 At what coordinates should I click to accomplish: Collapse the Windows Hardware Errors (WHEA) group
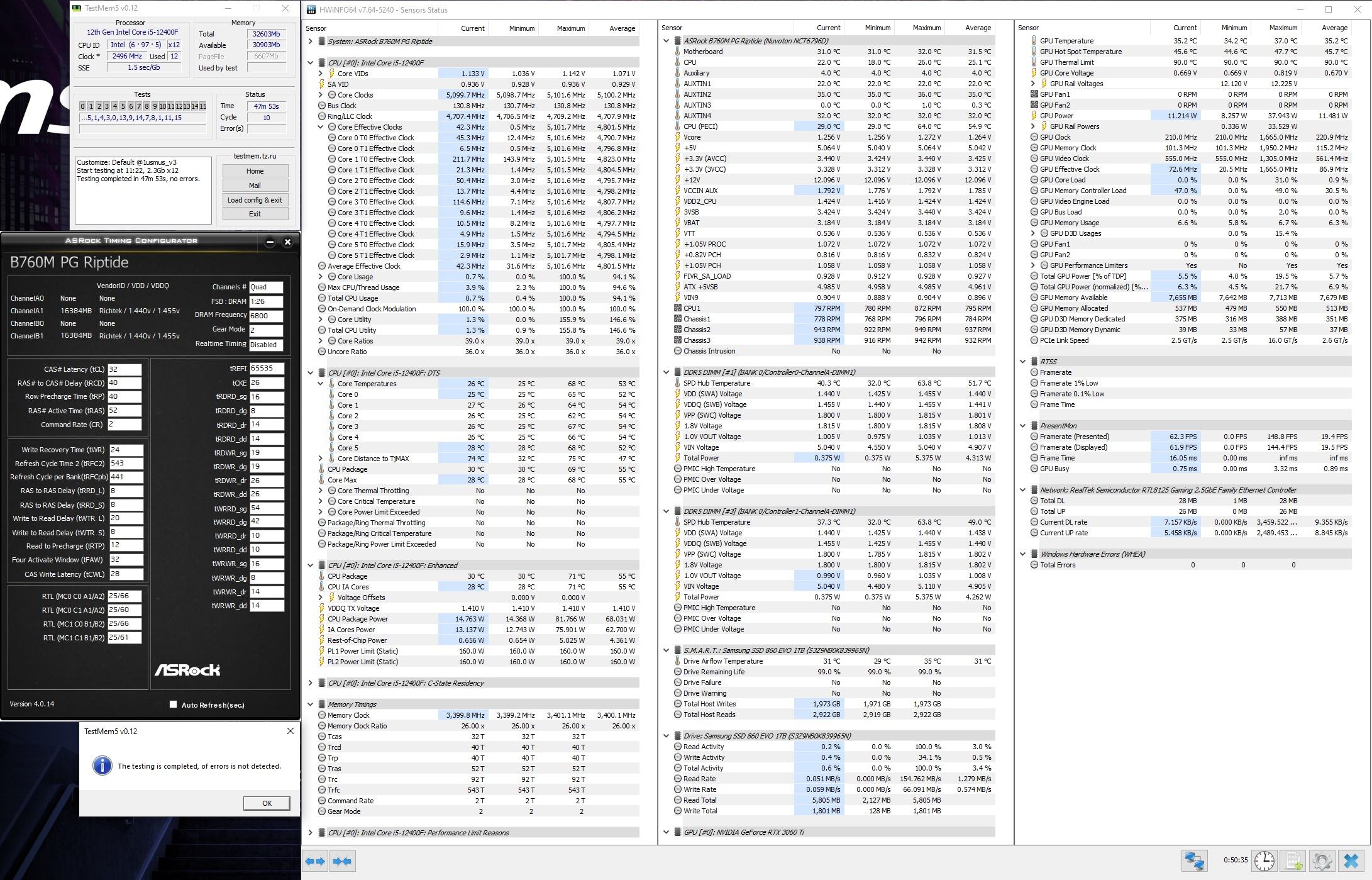coord(1022,554)
